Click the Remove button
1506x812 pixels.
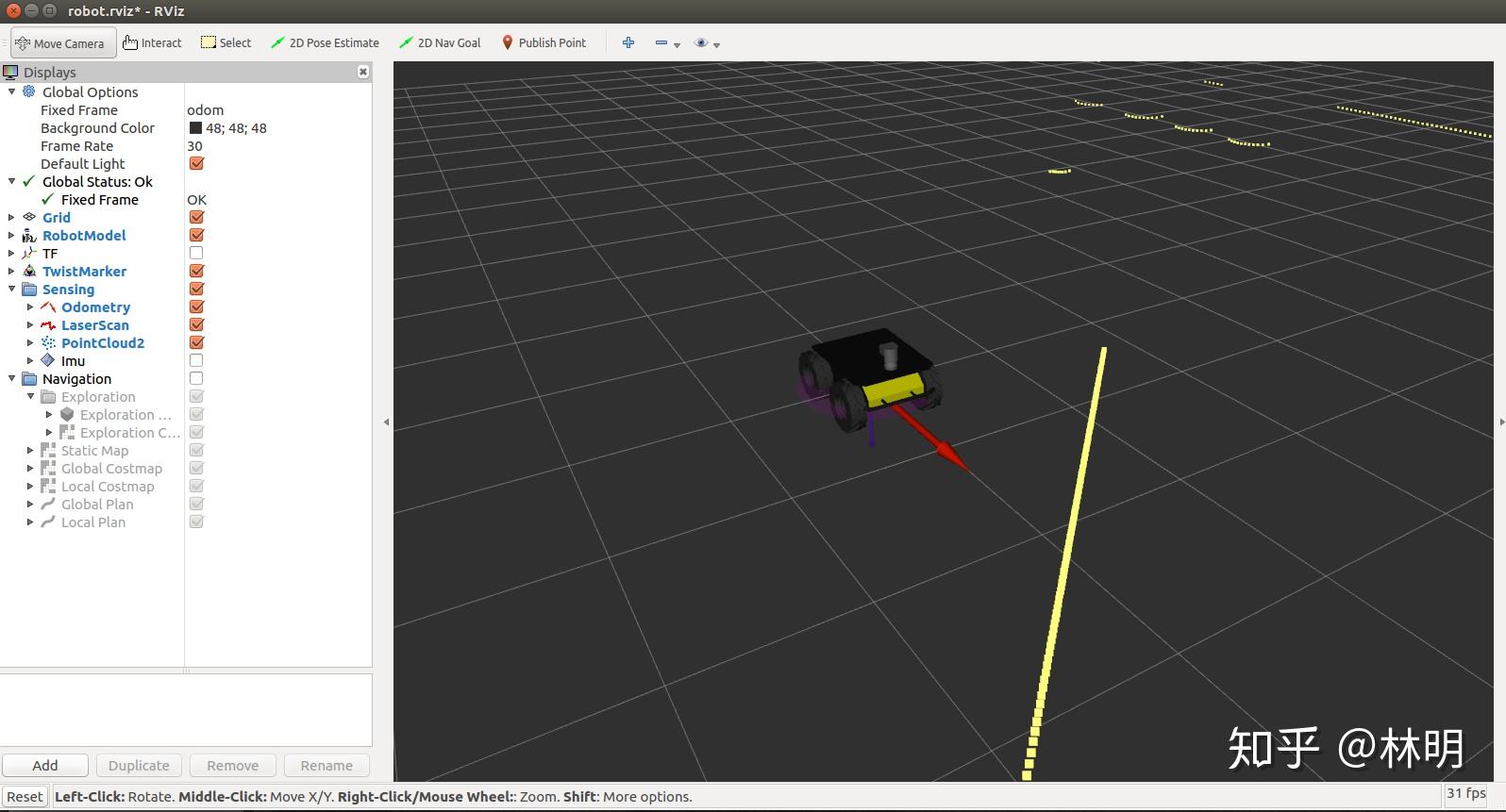click(x=232, y=765)
